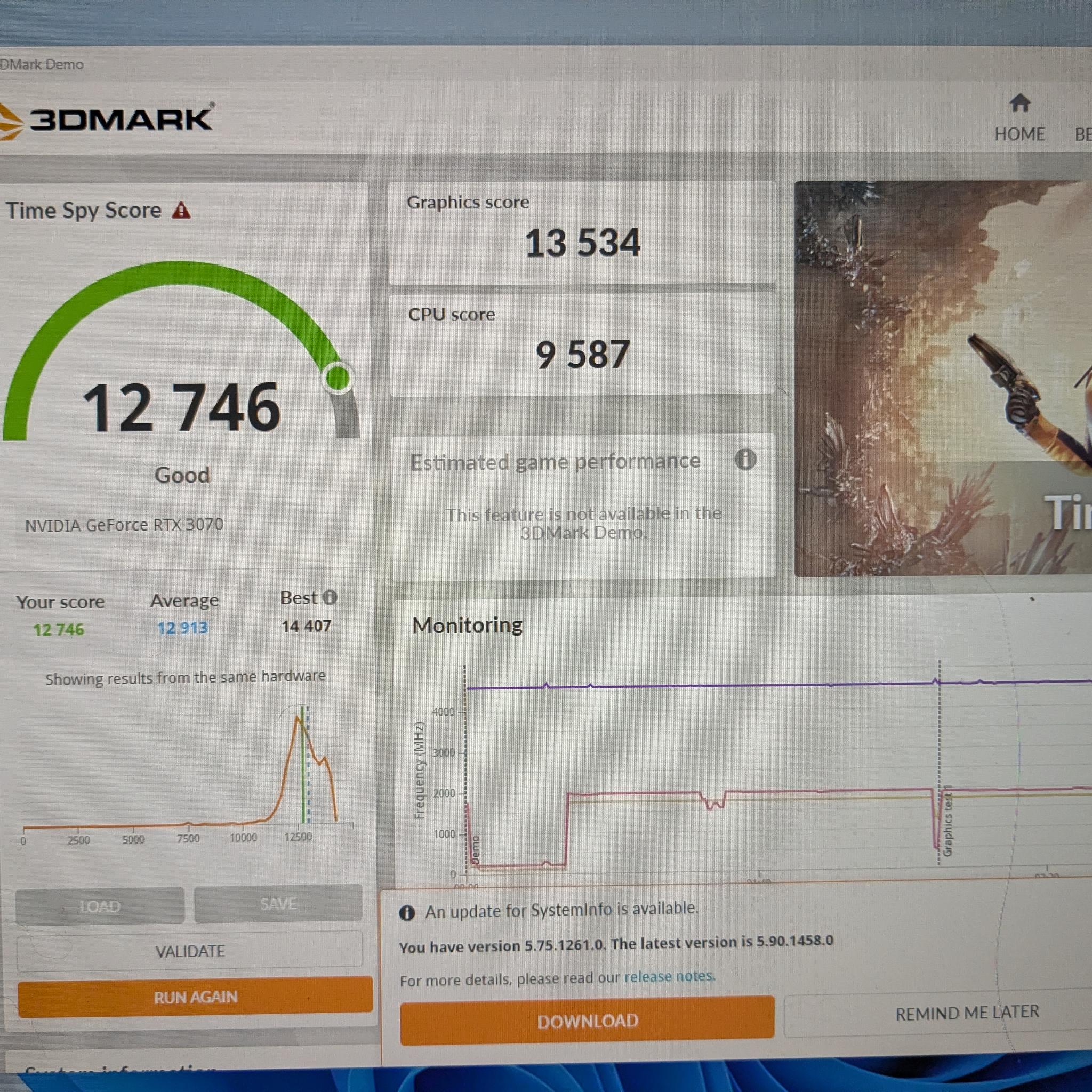This screenshot has height=1092, width=1092.
Task: Click the Best score 14 407
Action: point(307,627)
